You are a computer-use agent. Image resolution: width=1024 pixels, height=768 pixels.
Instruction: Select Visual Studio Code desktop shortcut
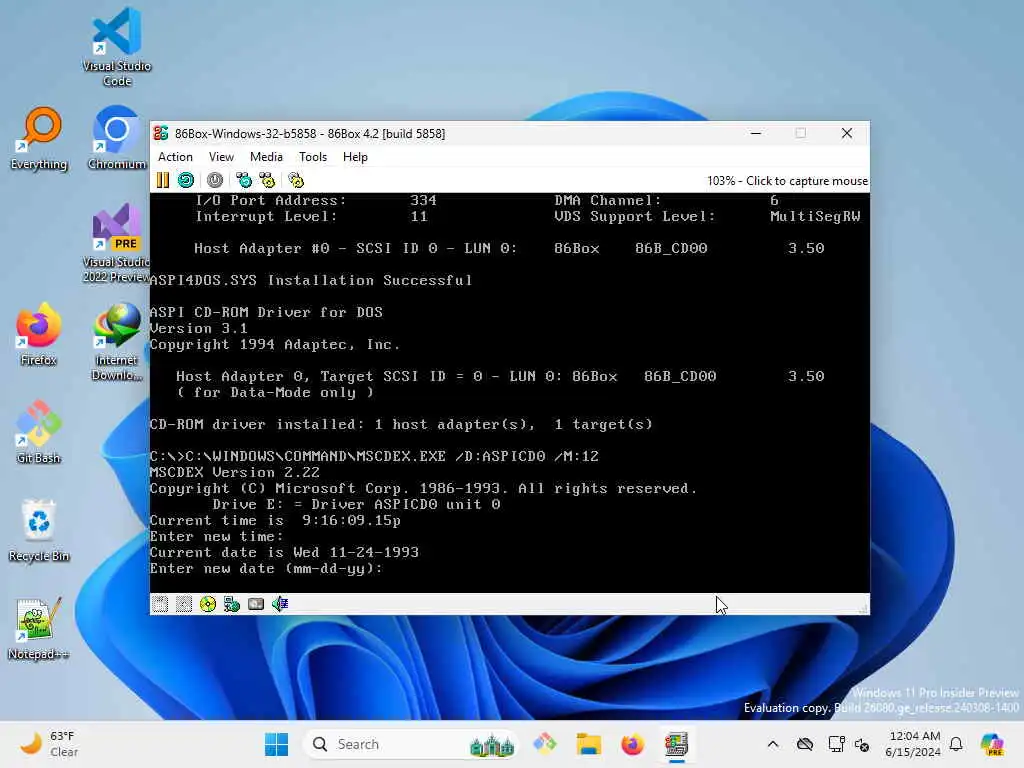(117, 47)
